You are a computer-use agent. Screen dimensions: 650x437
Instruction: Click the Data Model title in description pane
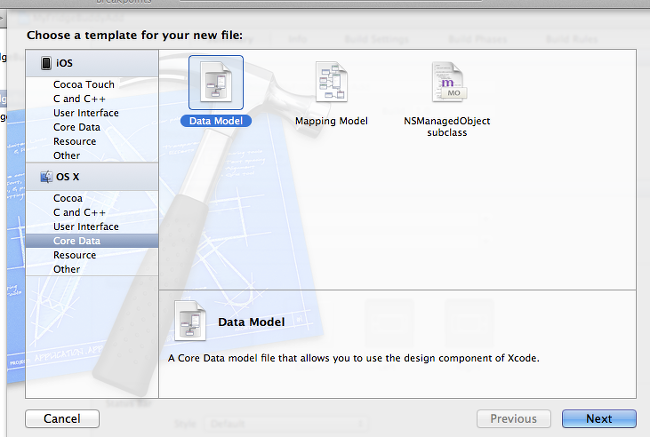251,322
